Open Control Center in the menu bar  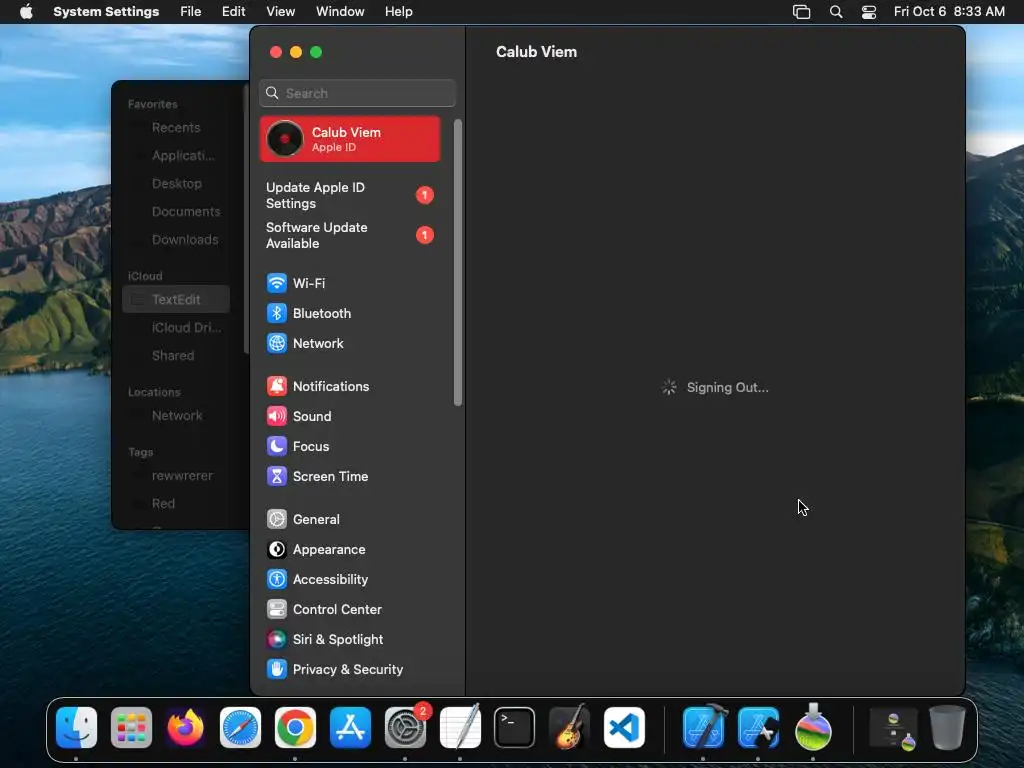[x=869, y=12]
